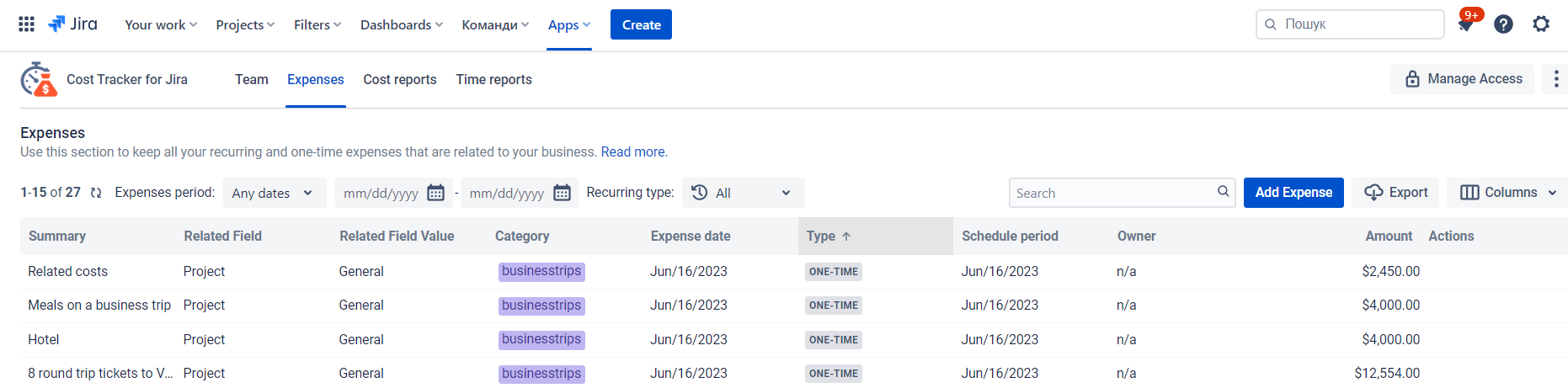Open the Your work dropdown menu
Image resolution: width=1568 pixels, height=388 pixels.
point(161,25)
